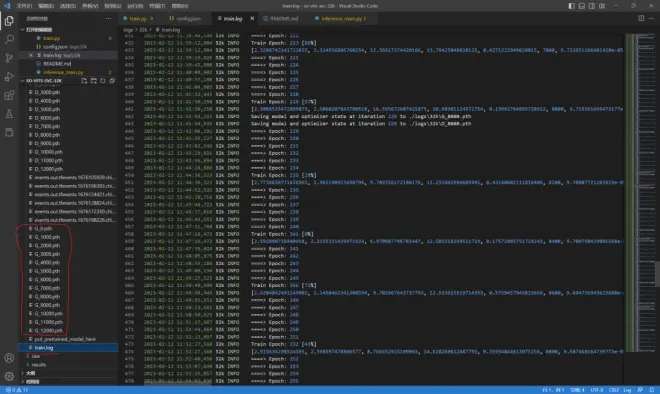Image resolution: width=660 pixels, height=394 pixels.
Task: Close train.log in the open editors list
Action: point(31,55)
